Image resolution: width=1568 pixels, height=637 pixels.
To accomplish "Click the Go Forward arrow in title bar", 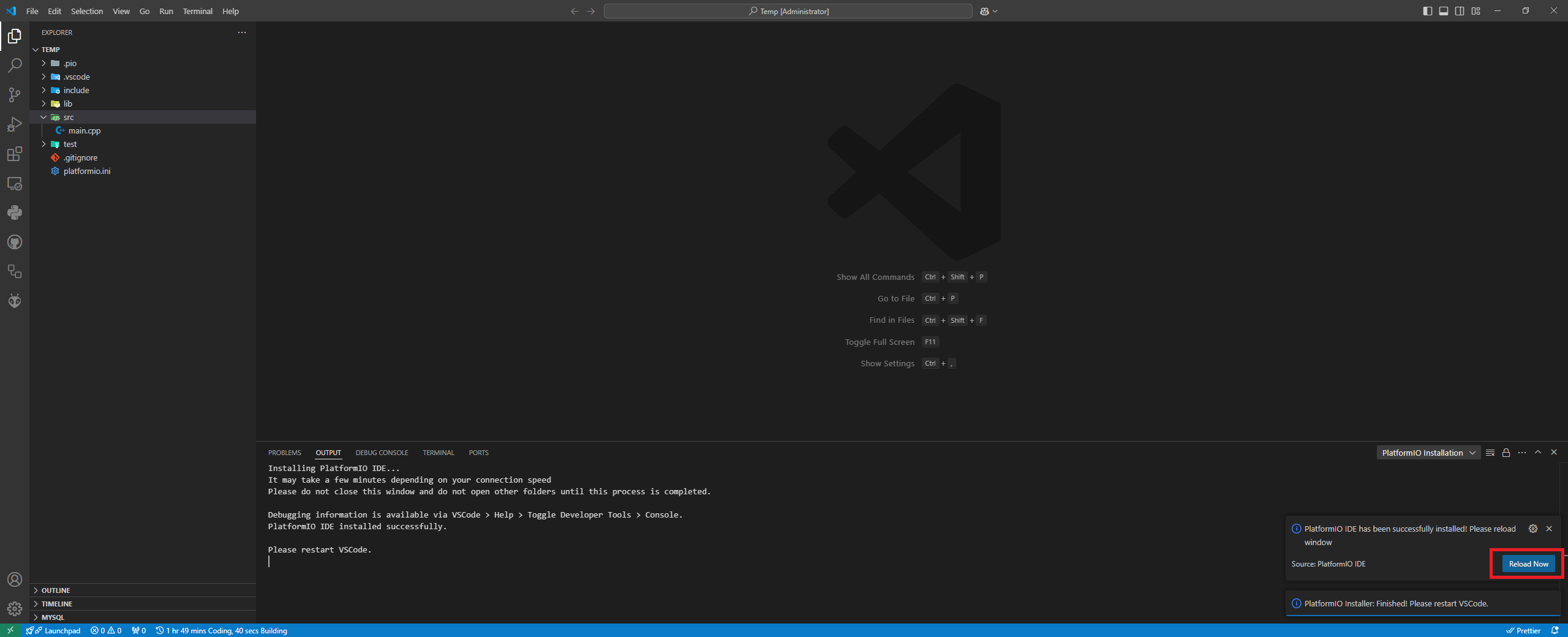I will pyautogui.click(x=590, y=11).
